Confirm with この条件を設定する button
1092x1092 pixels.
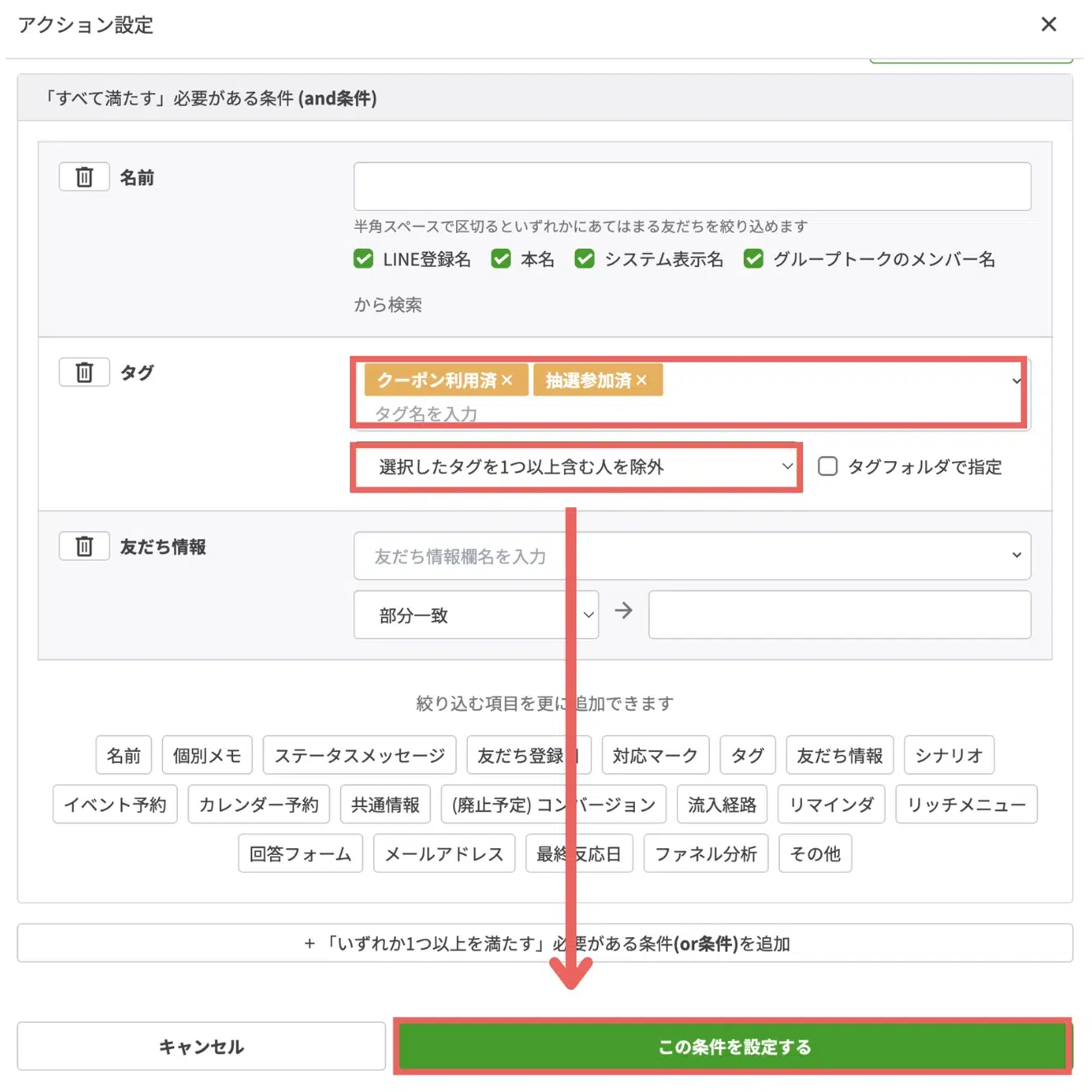734,1047
